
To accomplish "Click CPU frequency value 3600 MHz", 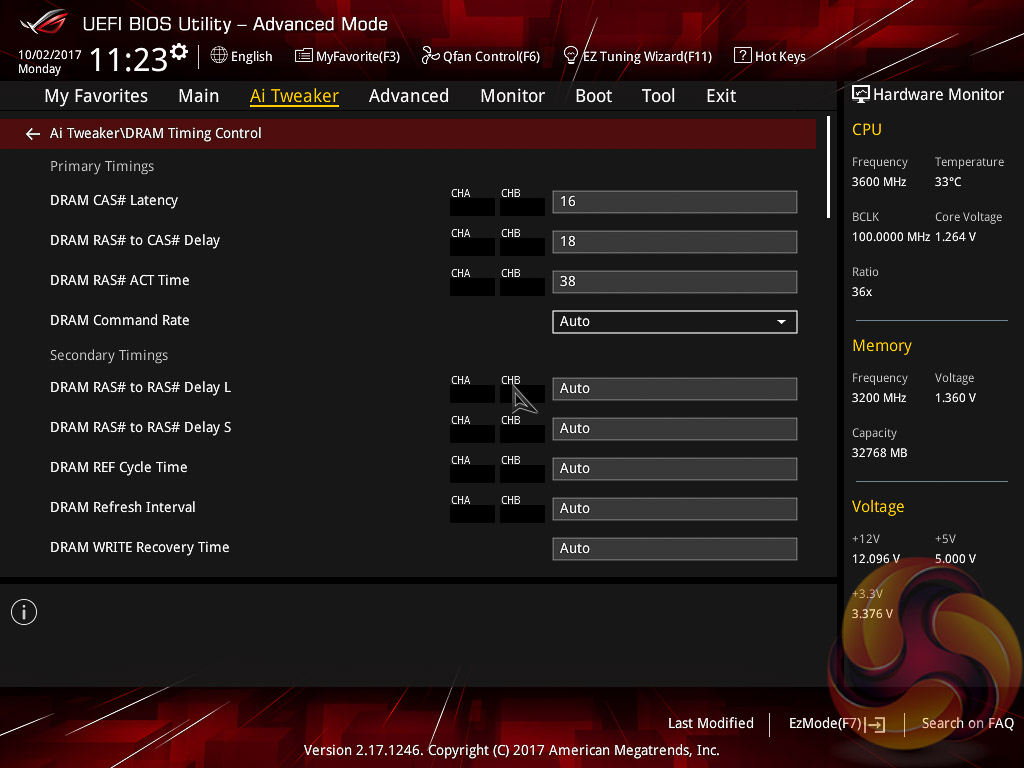I will 879,182.
